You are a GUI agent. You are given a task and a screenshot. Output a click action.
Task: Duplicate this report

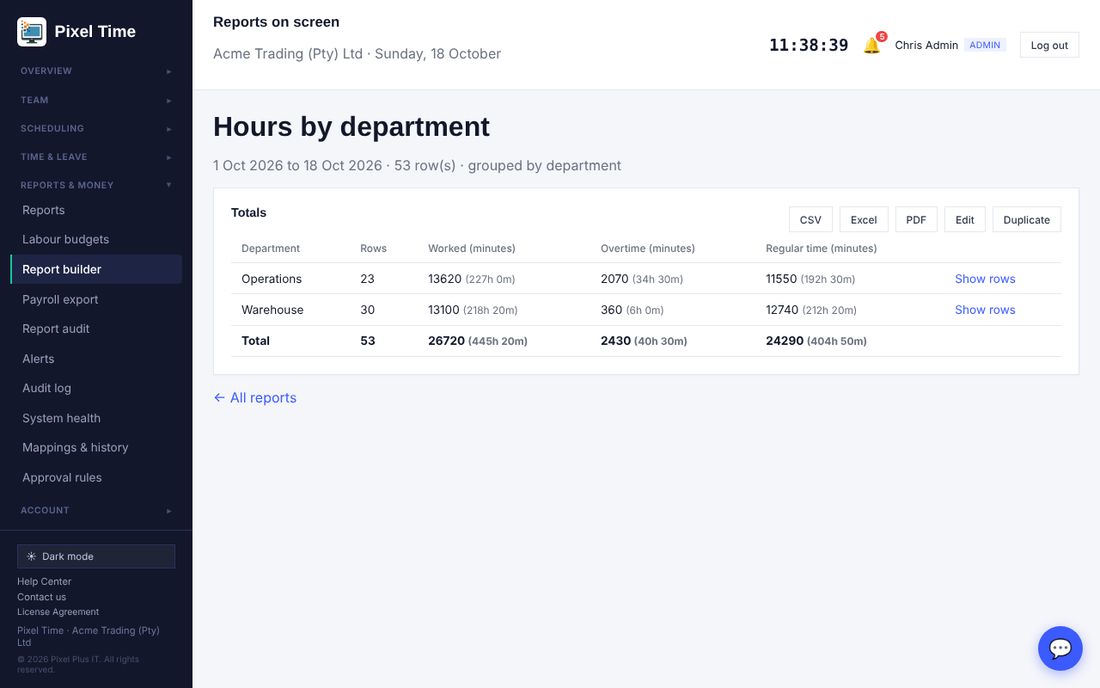[x=1026, y=220]
